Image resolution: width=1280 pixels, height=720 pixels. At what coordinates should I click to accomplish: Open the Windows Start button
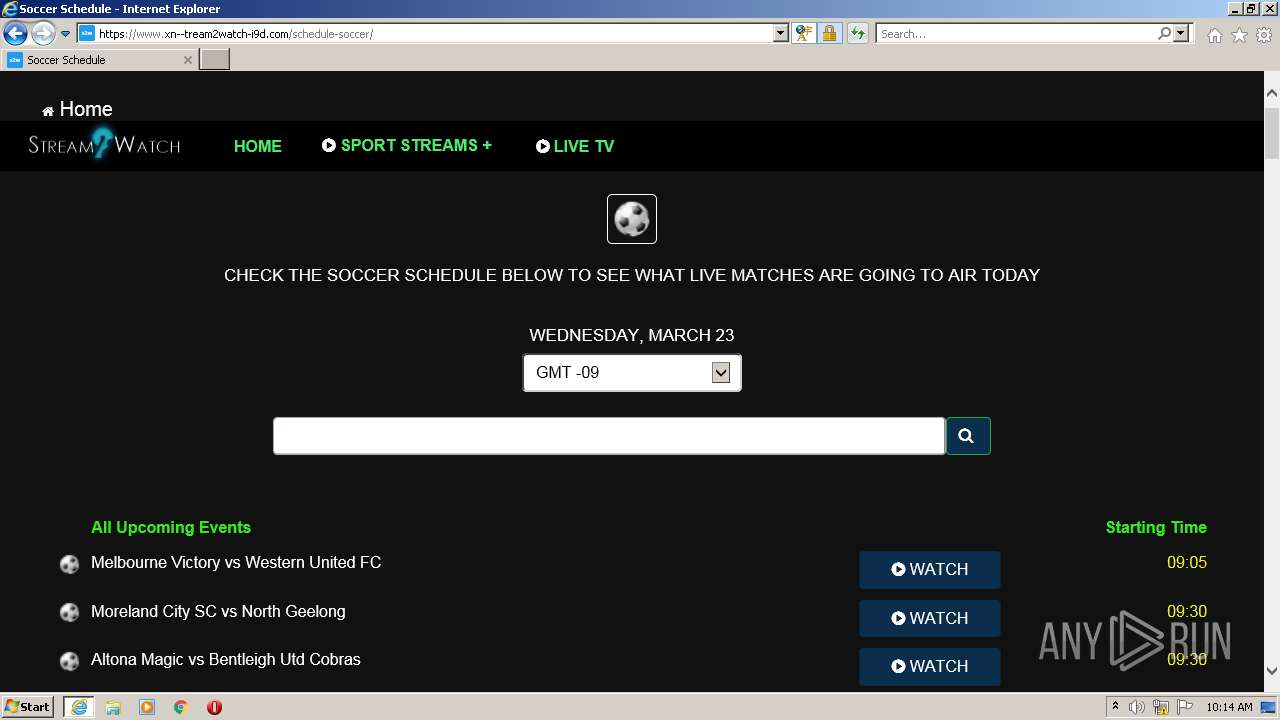click(x=28, y=707)
